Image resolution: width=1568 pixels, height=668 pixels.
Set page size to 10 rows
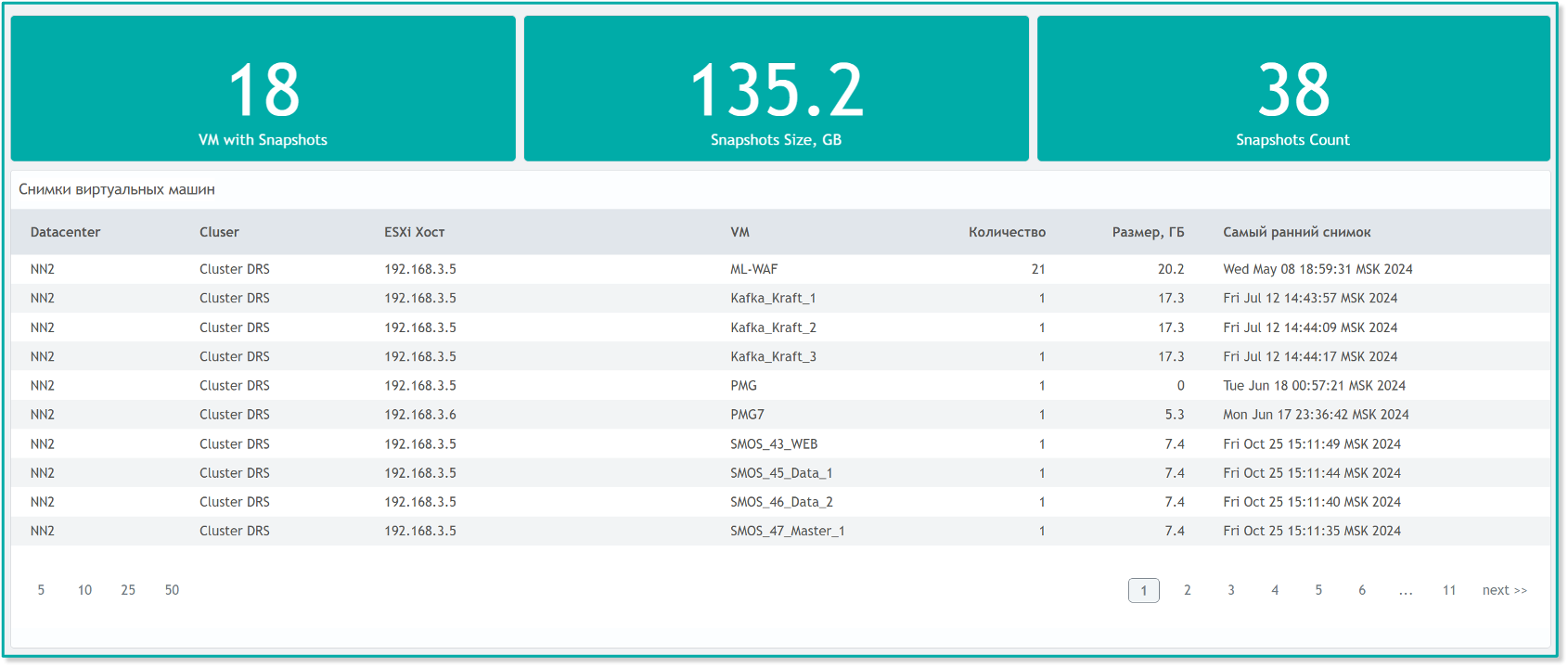(84, 590)
